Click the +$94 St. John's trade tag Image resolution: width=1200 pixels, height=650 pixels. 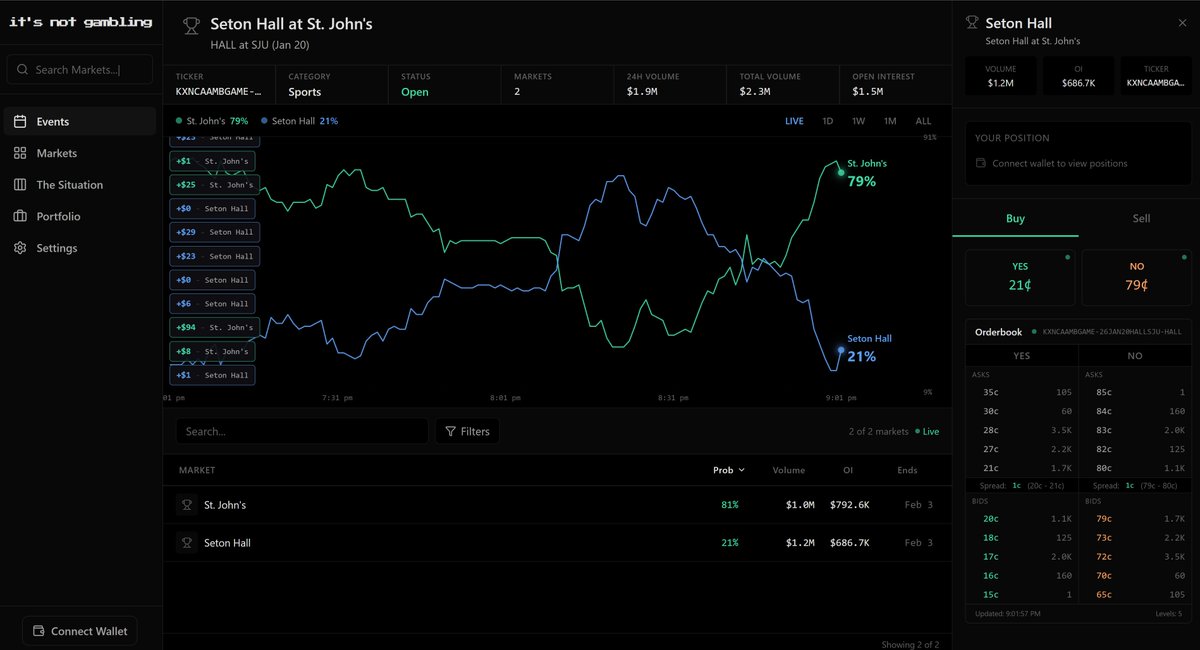[213, 327]
